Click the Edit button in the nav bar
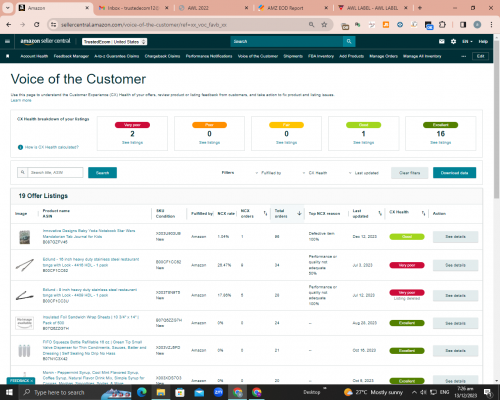Image resolution: width=500 pixels, height=400 pixels. tap(480, 56)
